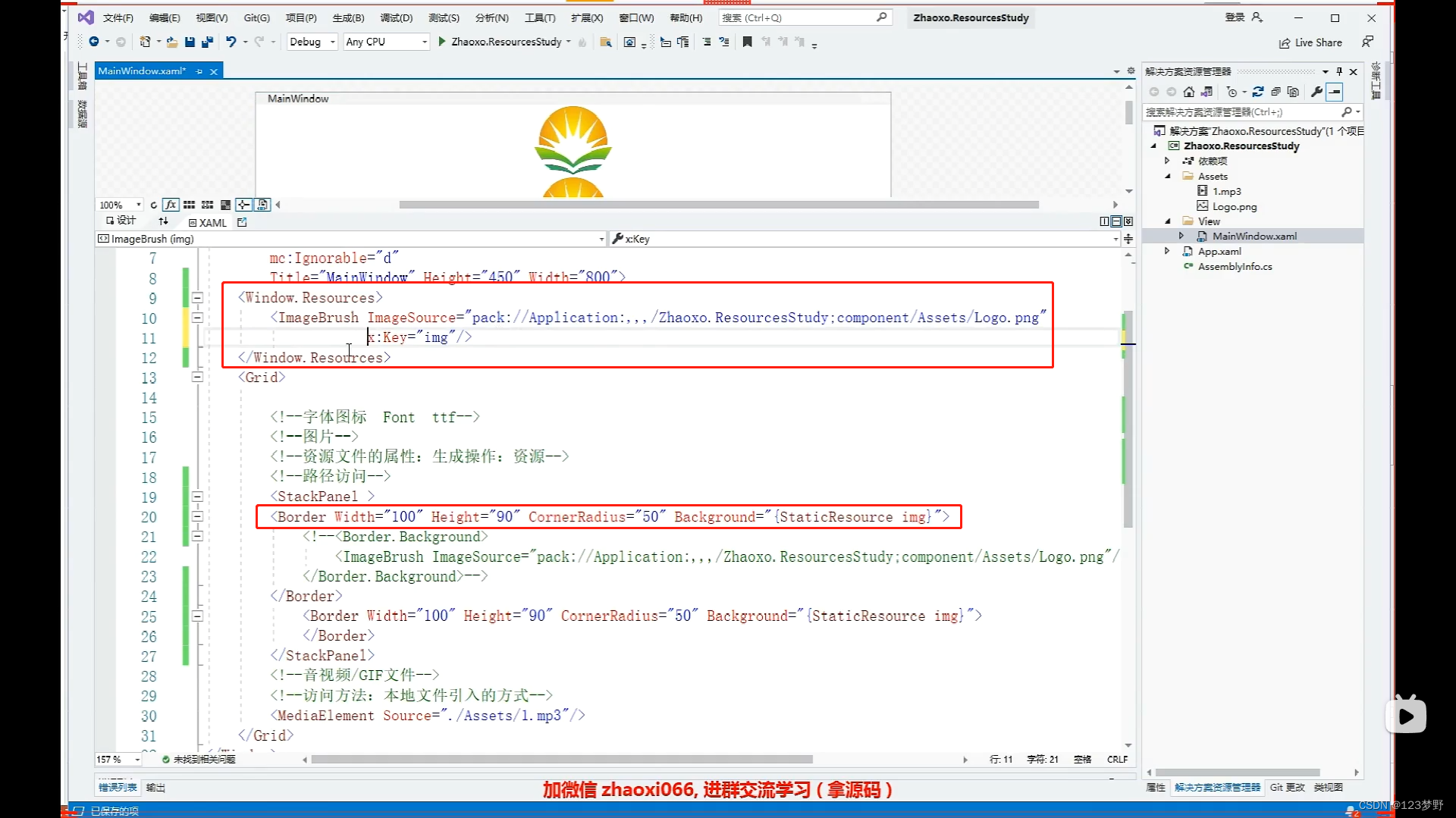Collapse the Assets folder node
This screenshot has height=818, width=1456.
coord(1168,177)
